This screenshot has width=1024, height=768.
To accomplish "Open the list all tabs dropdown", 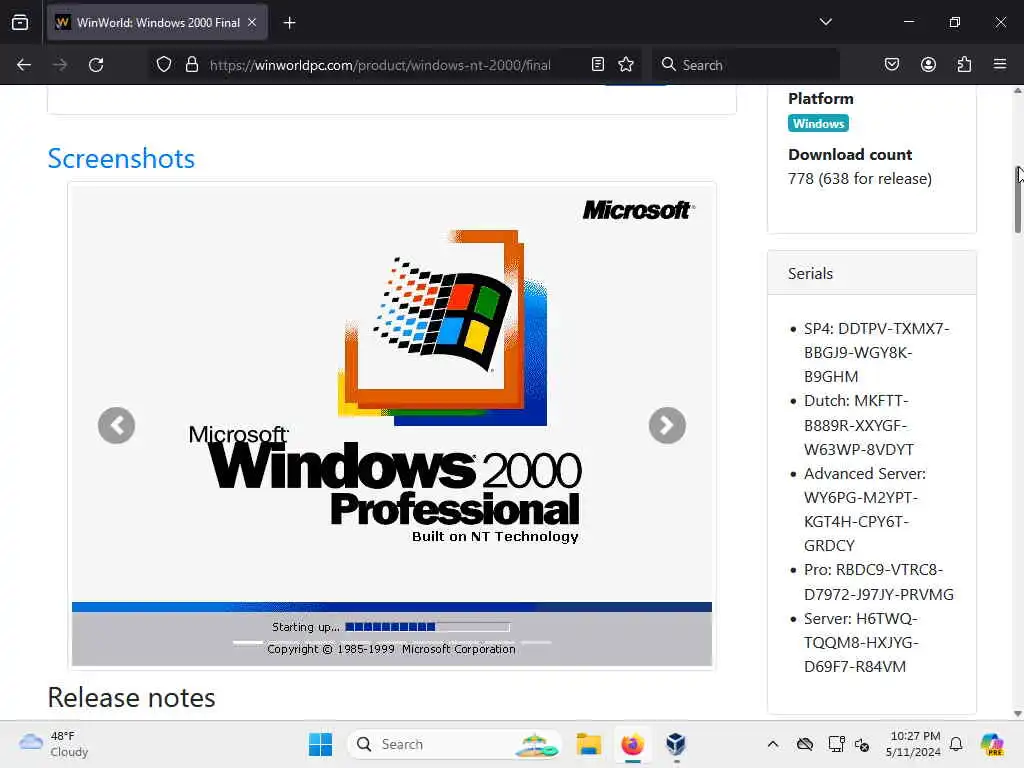I will (825, 22).
